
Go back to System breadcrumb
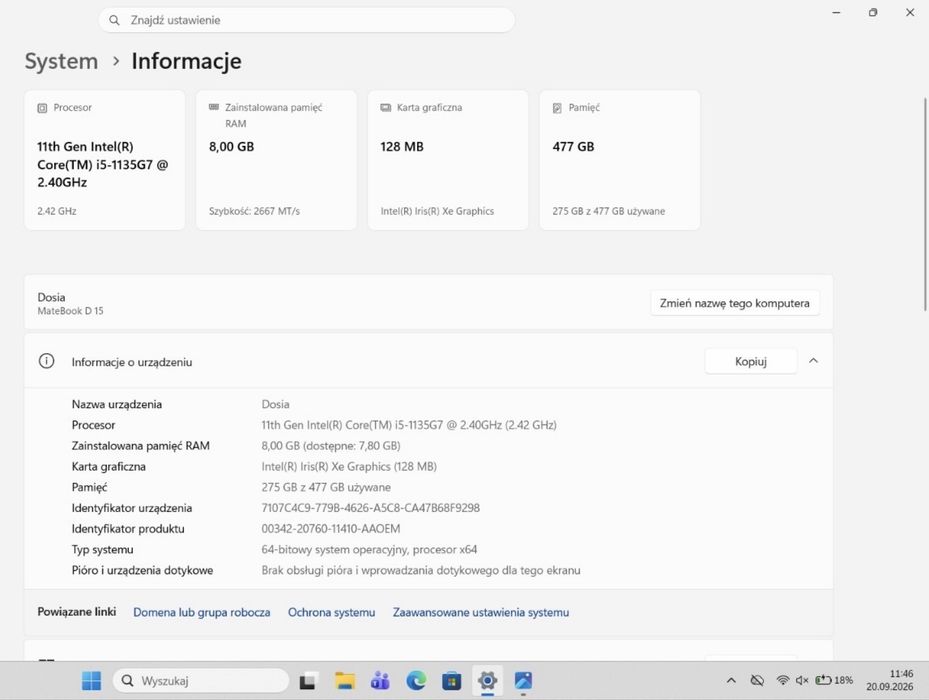[62, 61]
